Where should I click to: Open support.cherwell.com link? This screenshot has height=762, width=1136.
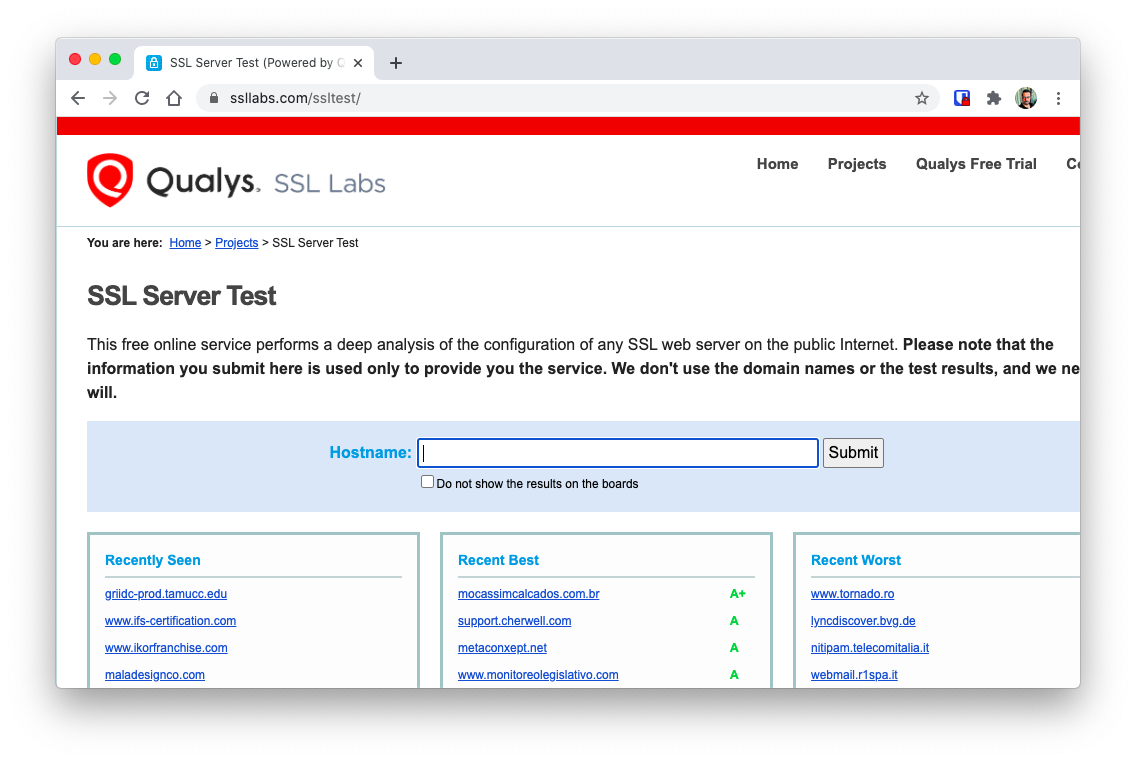tap(514, 621)
